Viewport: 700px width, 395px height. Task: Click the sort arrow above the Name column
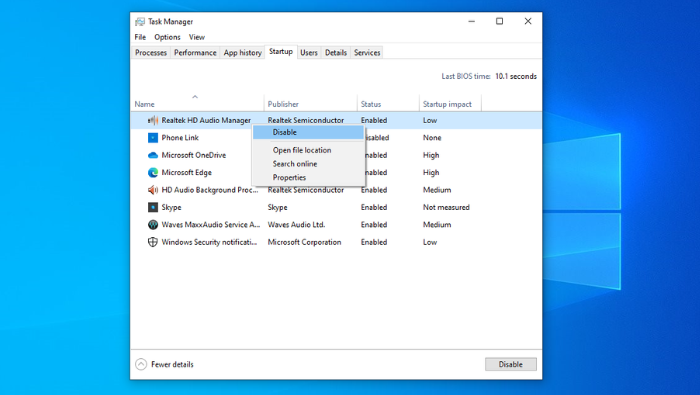(195, 96)
